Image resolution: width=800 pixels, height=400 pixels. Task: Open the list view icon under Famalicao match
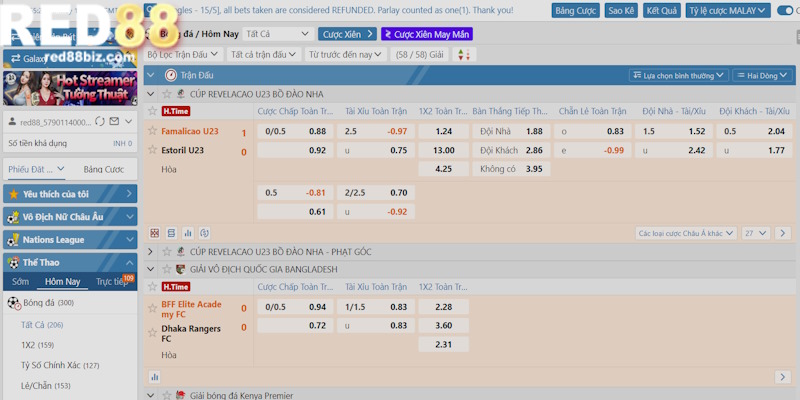click(171, 233)
